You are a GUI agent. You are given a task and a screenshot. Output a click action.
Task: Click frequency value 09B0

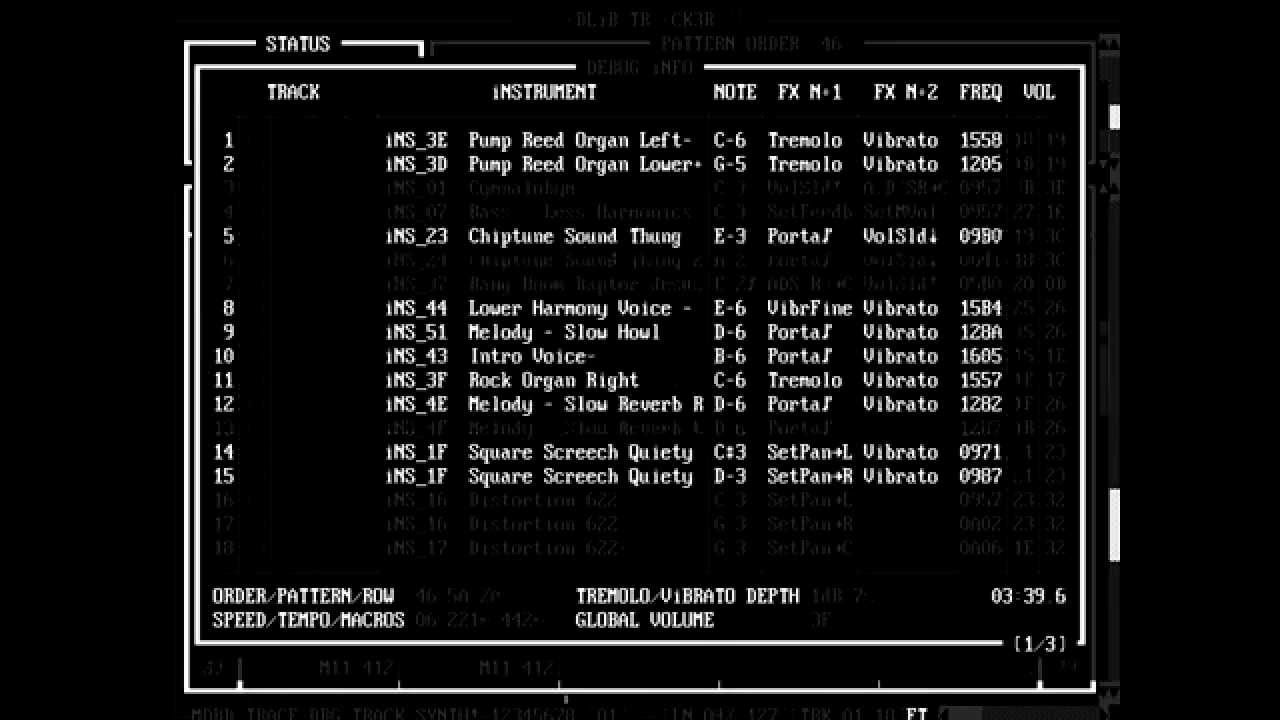pos(980,237)
